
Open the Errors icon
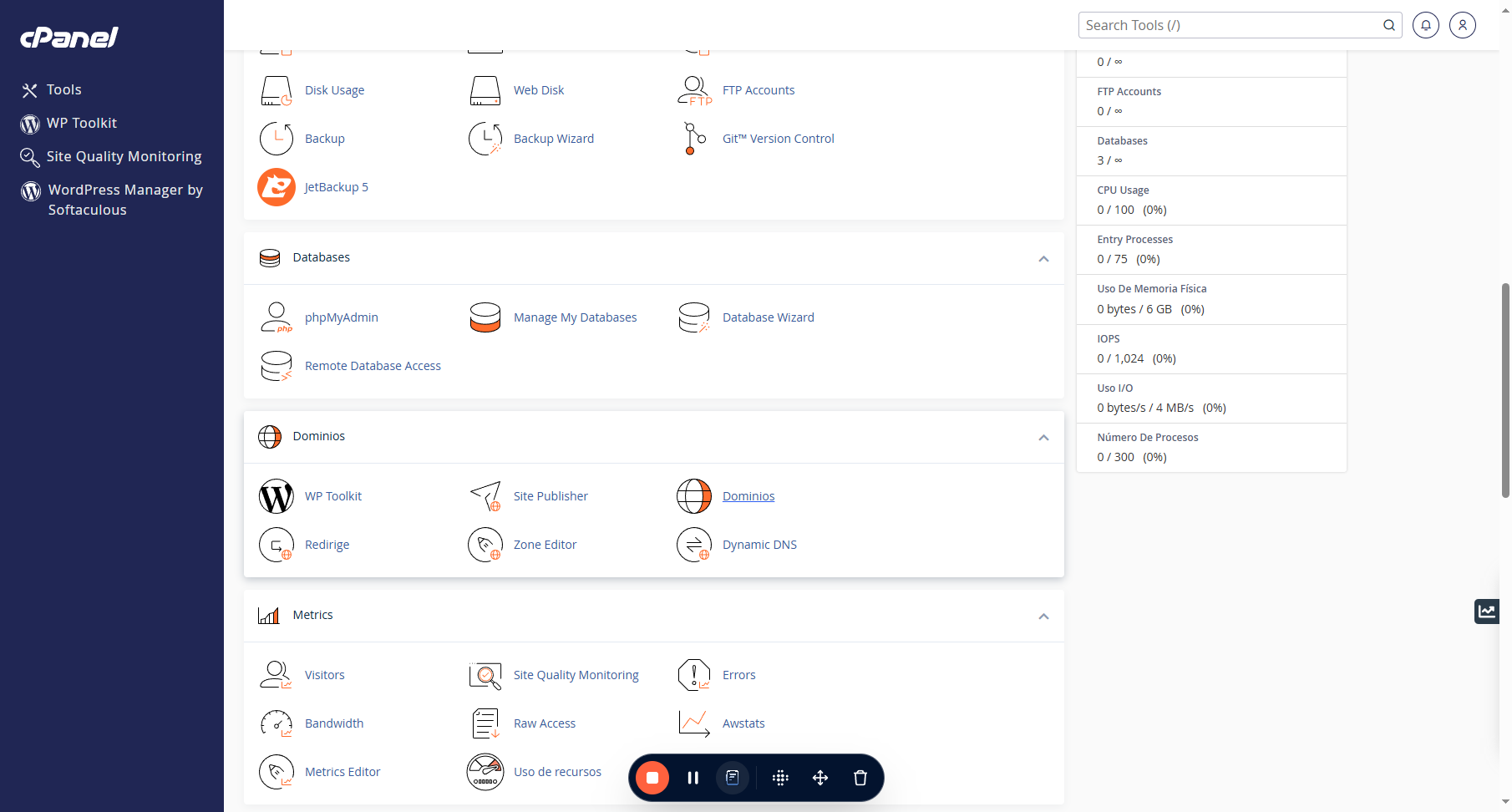(x=694, y=675)
